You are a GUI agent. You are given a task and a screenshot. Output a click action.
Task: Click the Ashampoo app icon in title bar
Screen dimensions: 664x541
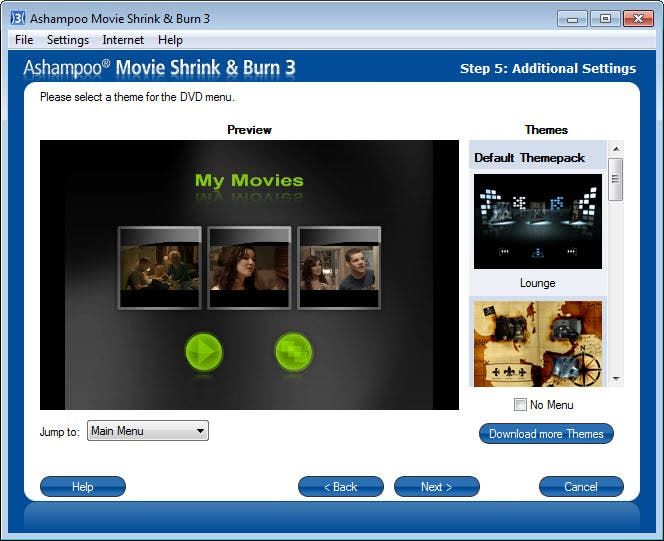pos(18,19)
